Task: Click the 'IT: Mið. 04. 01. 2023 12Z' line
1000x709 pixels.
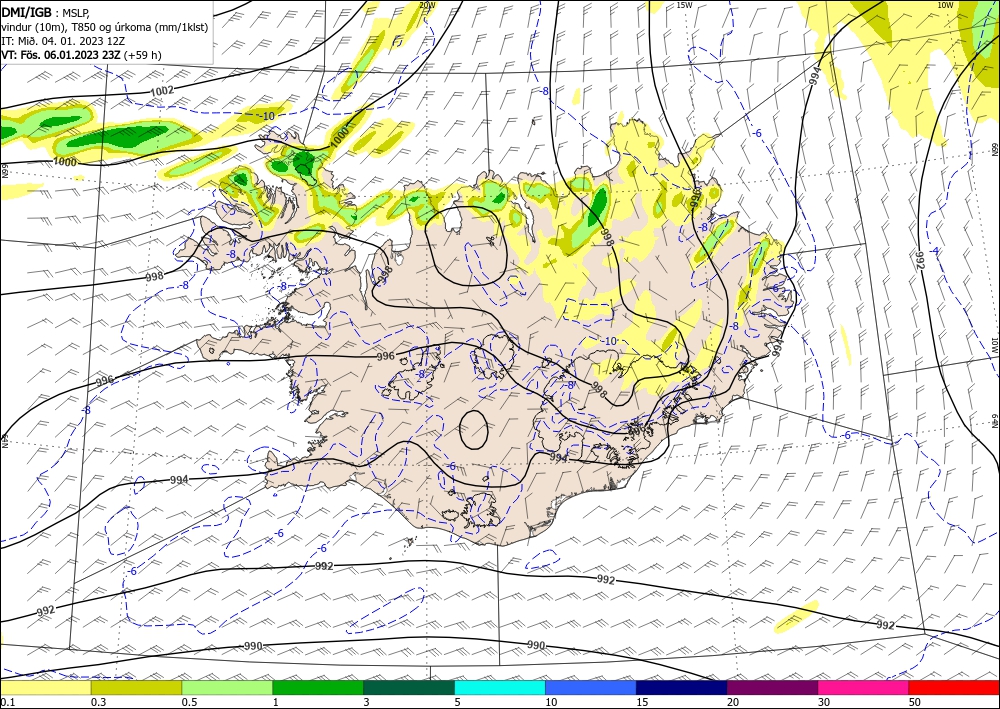Action: pos(62,41)
